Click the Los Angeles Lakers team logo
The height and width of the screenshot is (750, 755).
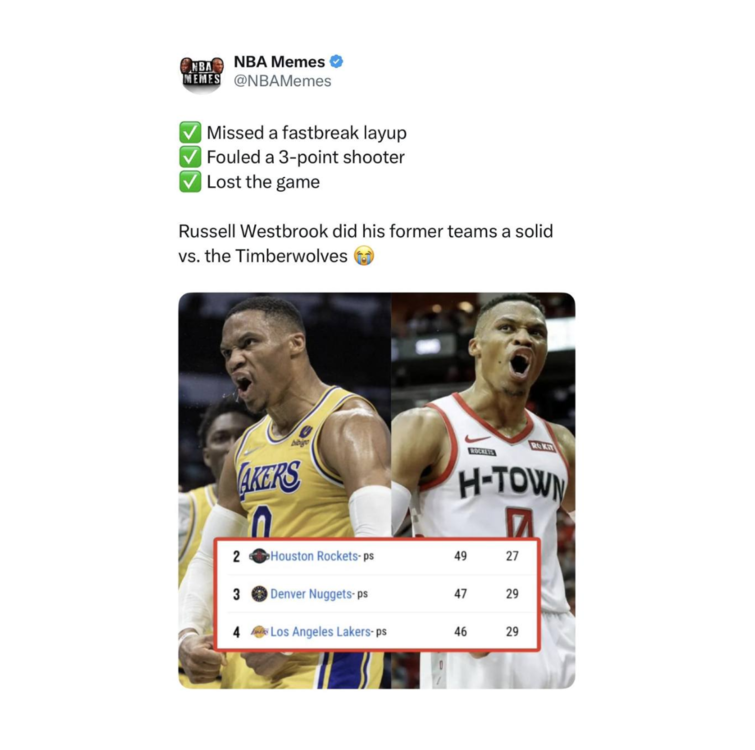[260, 631]
